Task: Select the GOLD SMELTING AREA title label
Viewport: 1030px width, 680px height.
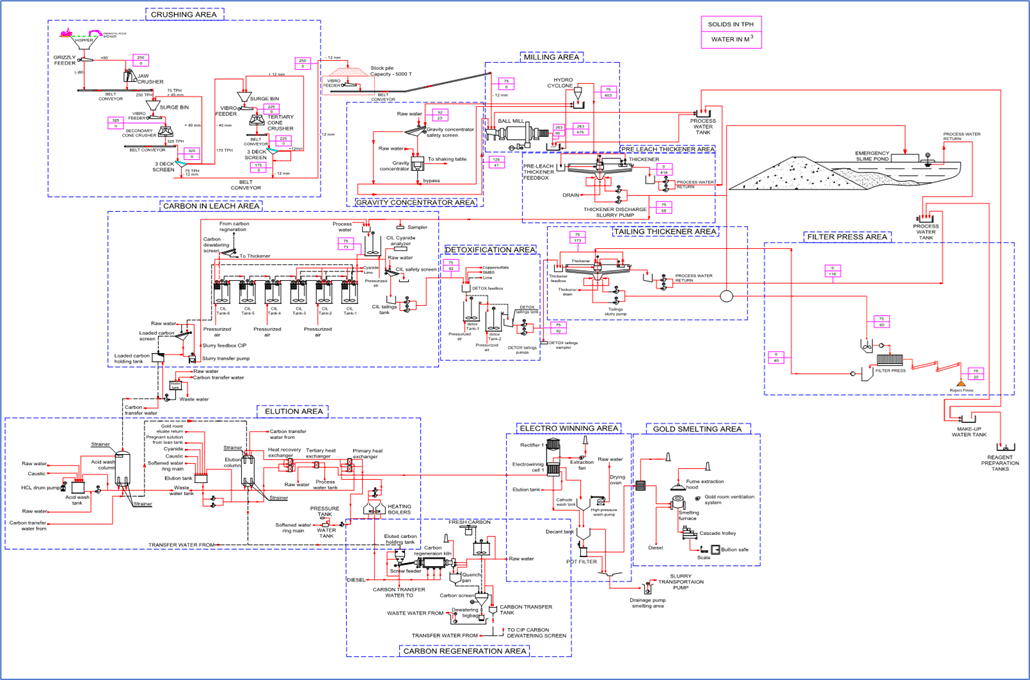Action: tap(697, 429)
